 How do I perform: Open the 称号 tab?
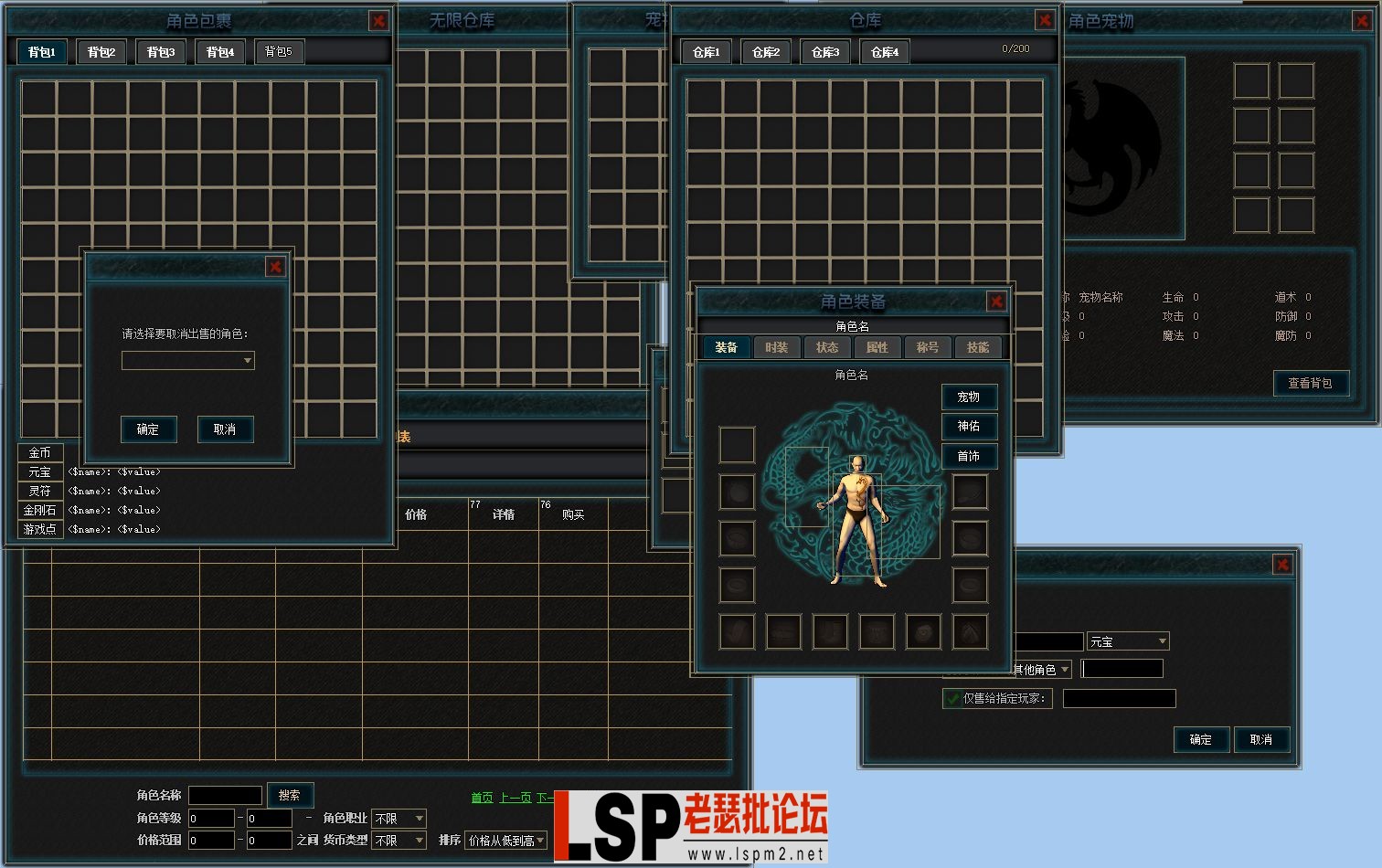pos(928,347)
